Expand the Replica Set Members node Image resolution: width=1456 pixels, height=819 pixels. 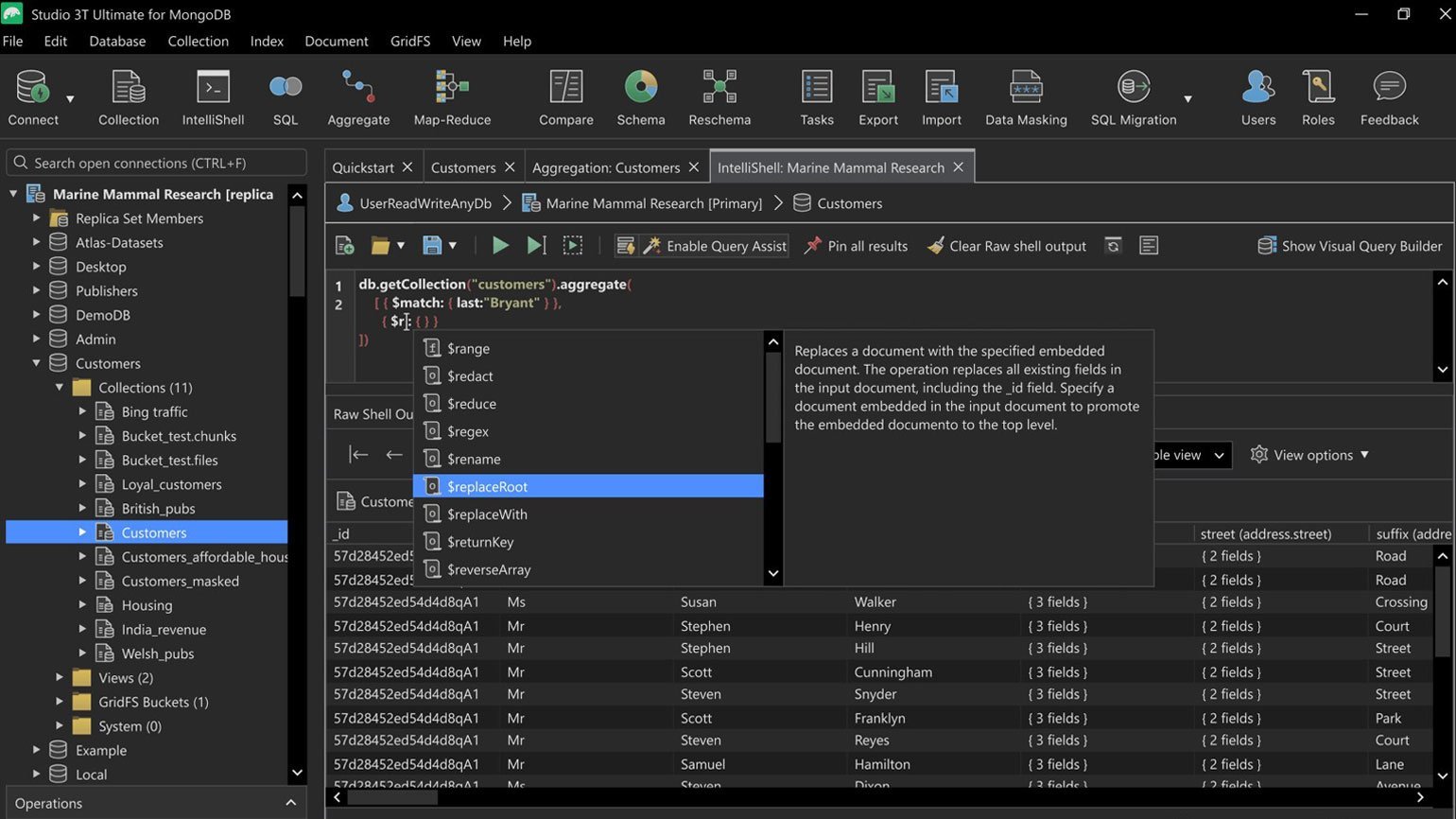coord(36,218)
